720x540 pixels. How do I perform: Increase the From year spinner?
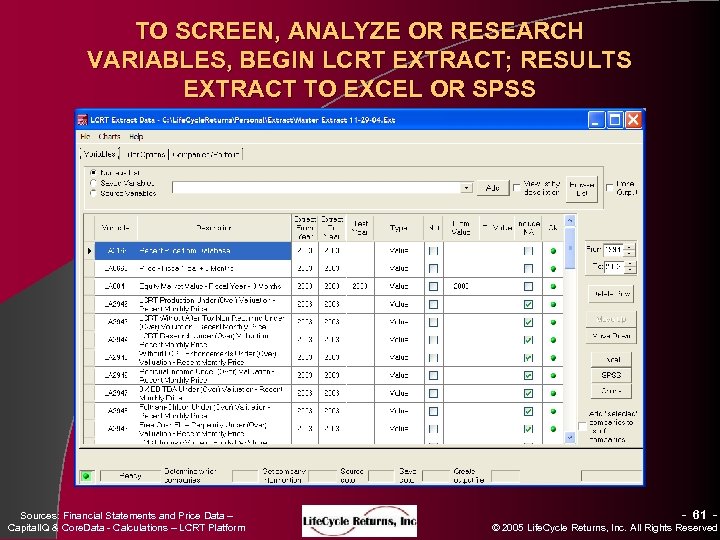(x=630, y=246)
